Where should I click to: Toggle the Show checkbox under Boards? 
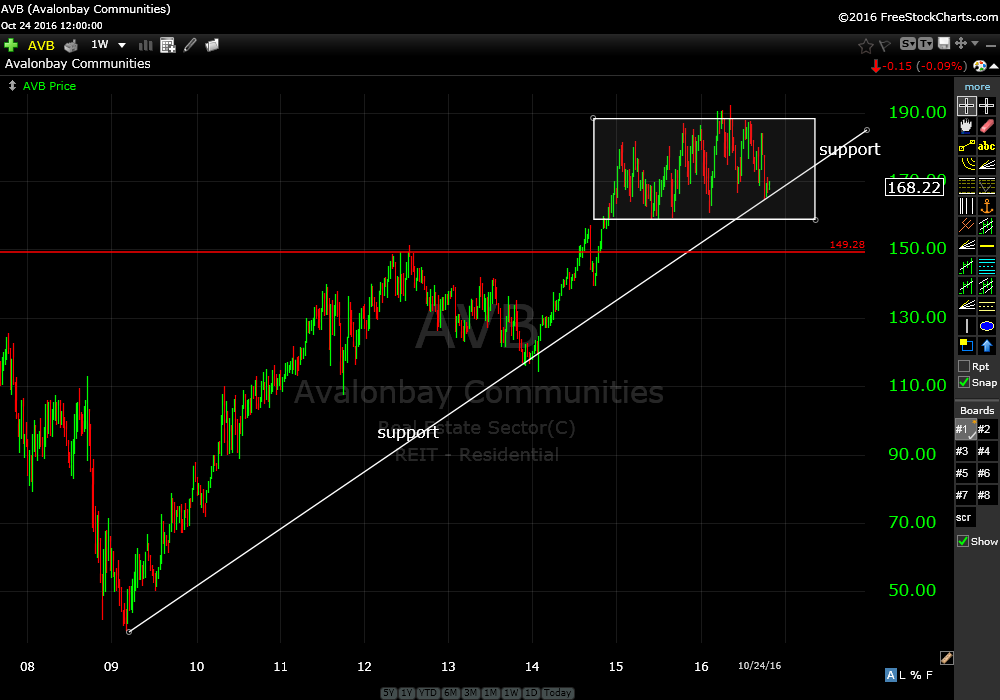(963, 541)
